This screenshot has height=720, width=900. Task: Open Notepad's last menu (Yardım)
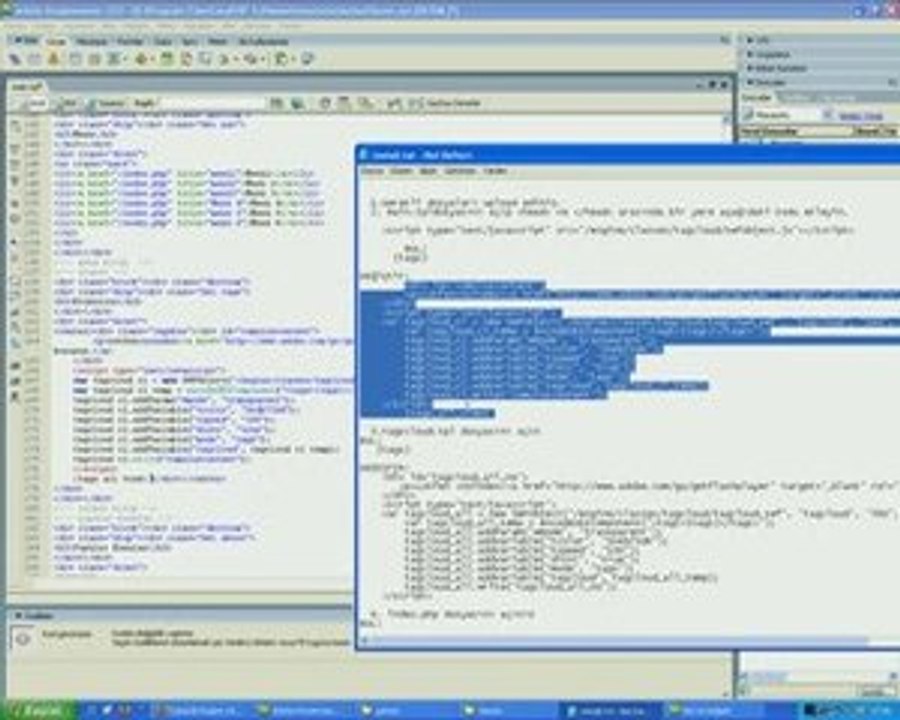point(495,171)
